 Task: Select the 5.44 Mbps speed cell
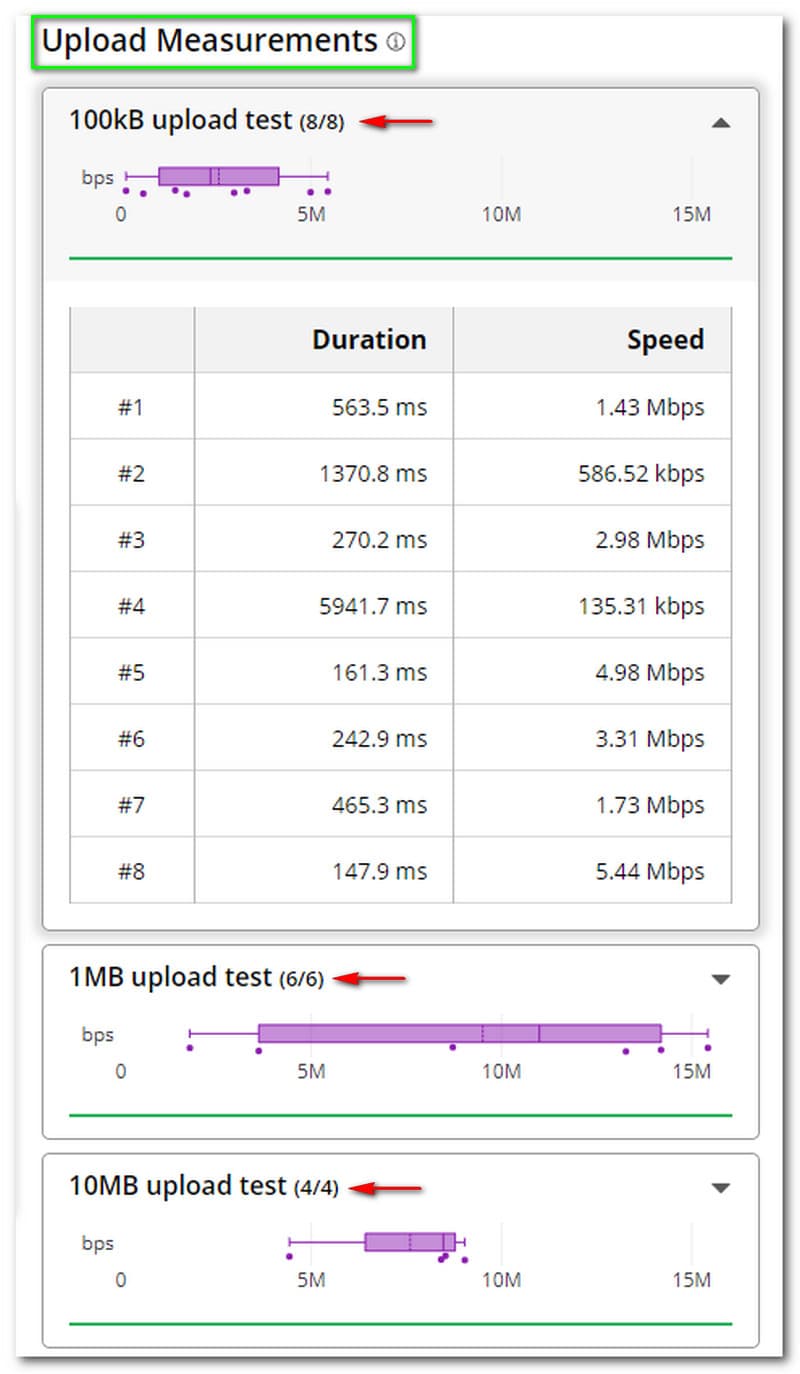650,871
